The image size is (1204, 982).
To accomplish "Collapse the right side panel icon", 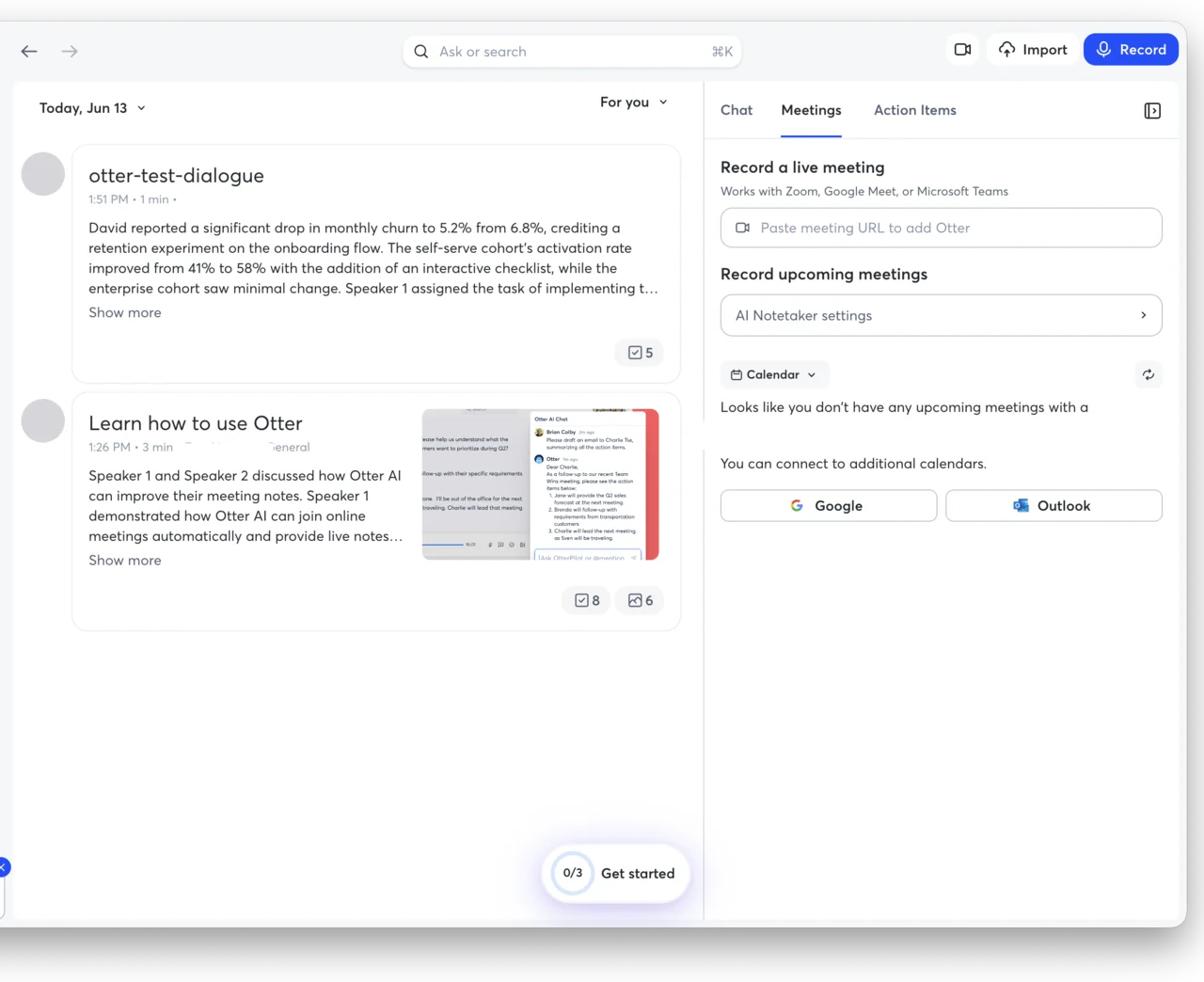I will (x=1152, y=111).
